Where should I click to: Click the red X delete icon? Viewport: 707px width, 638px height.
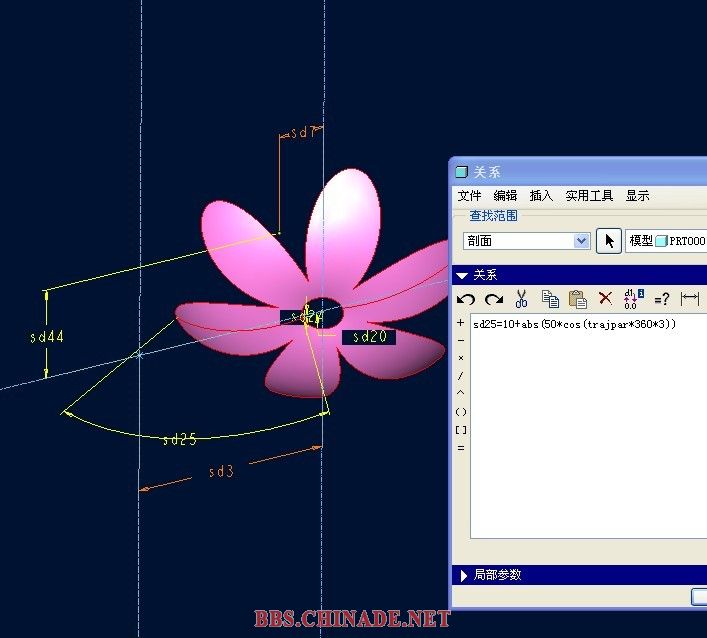click(605, 299)
